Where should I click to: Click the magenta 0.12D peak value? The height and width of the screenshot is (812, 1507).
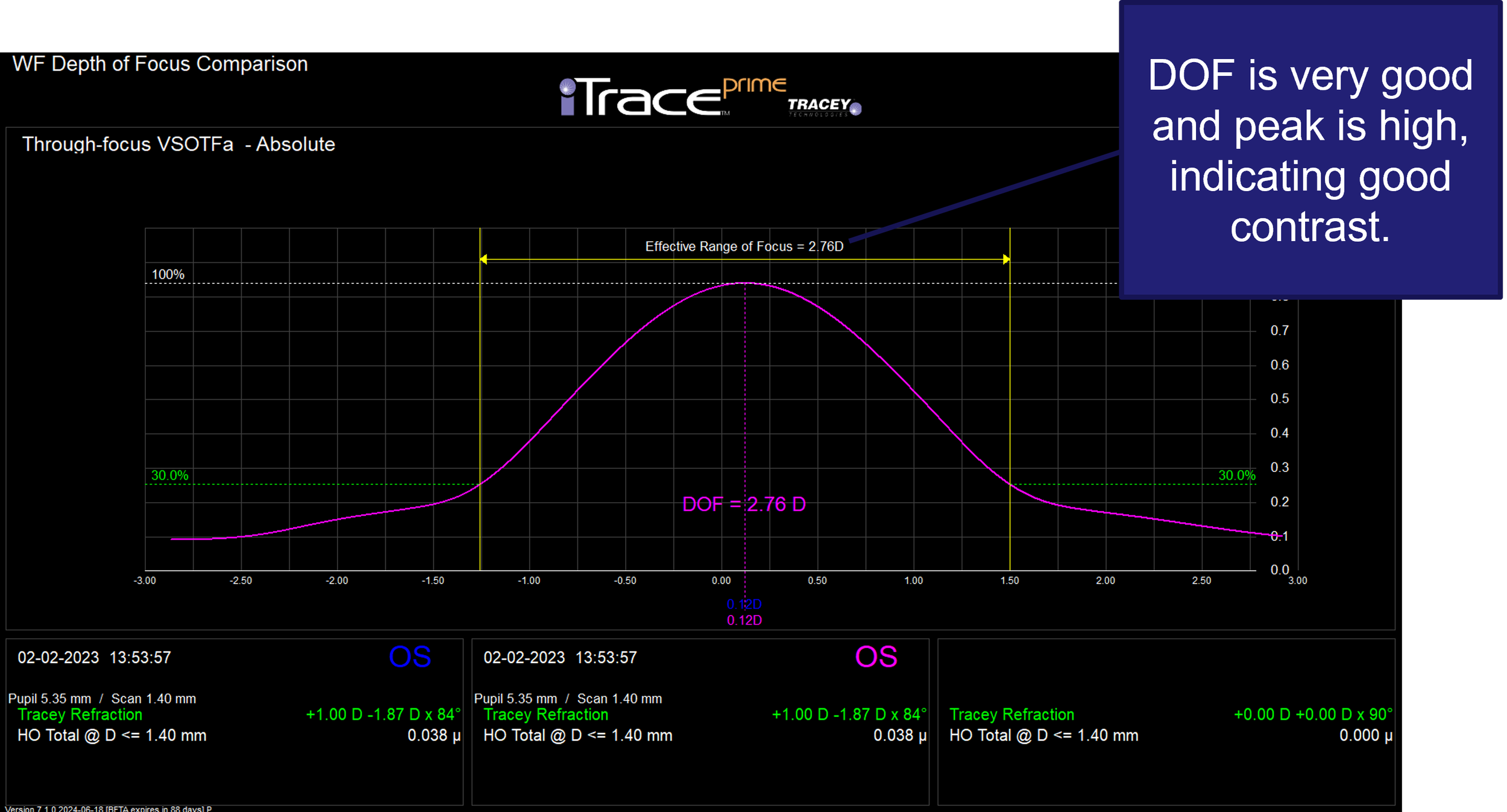744,620
